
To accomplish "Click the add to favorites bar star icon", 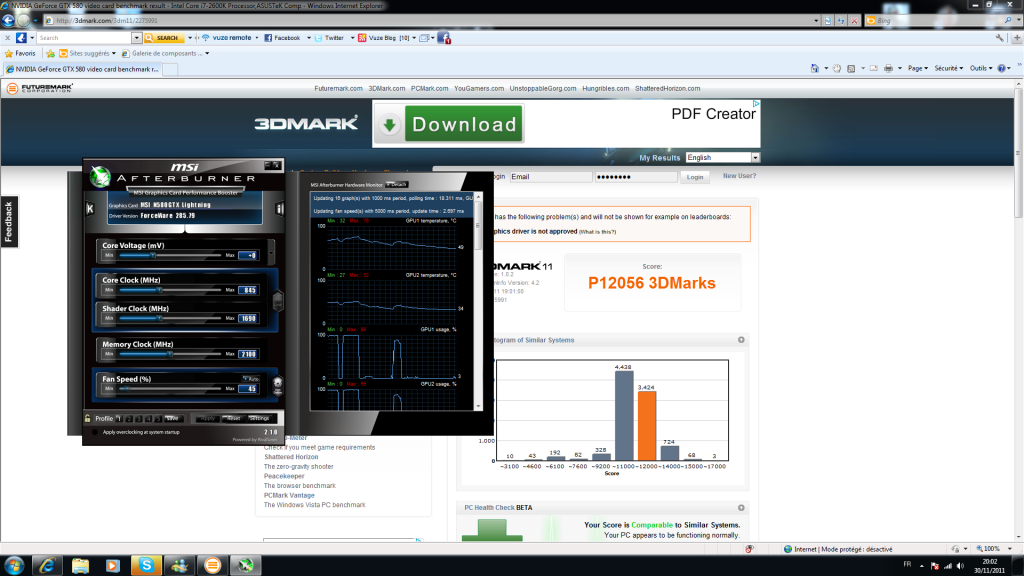I will (x=50, y=54).
